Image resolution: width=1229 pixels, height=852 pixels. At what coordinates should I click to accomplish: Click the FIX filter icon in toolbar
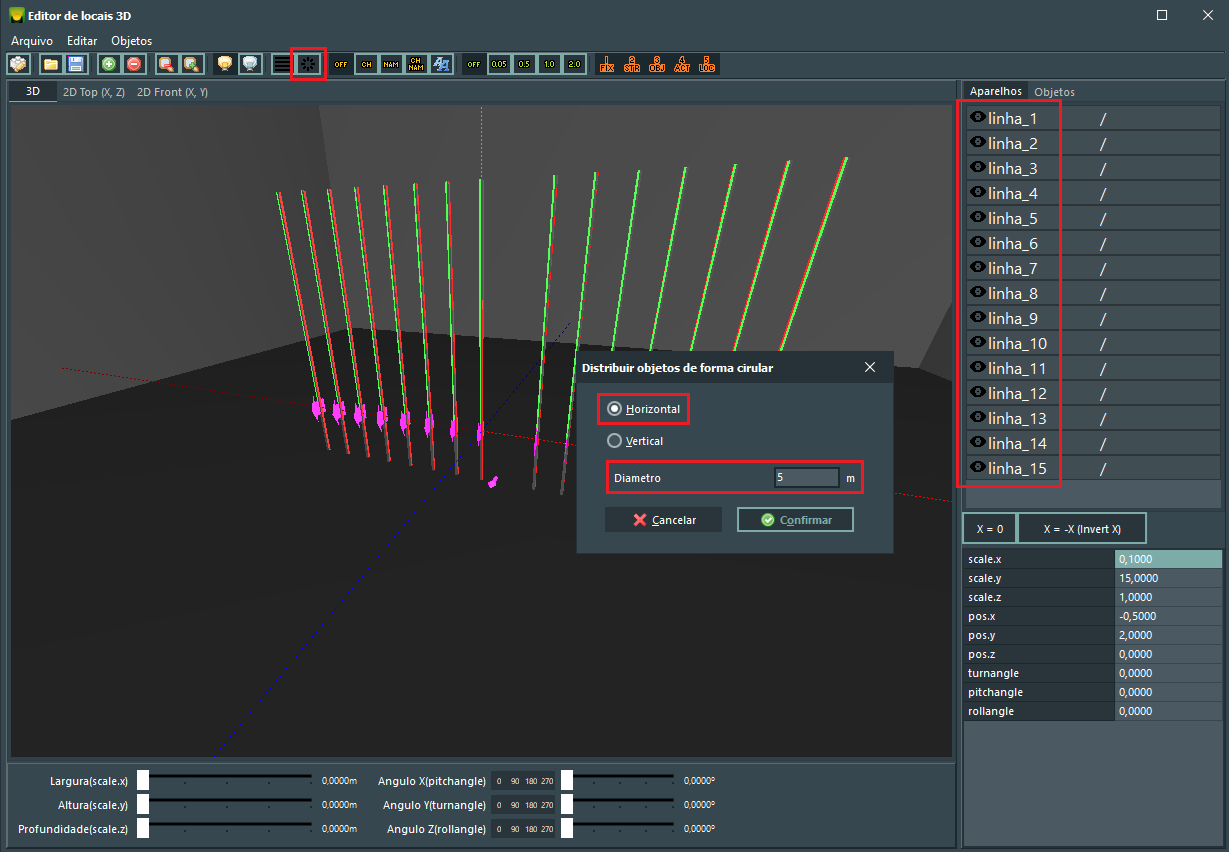606,64
